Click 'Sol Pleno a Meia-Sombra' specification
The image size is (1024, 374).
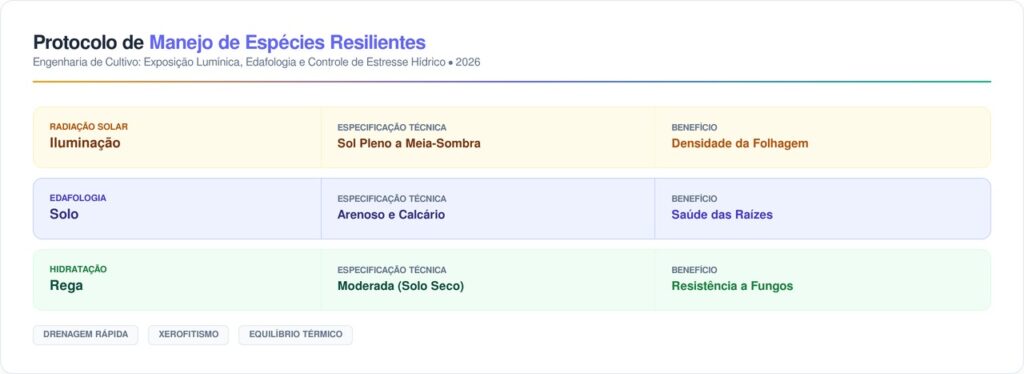pyautogui.click(x=409, y=144)
